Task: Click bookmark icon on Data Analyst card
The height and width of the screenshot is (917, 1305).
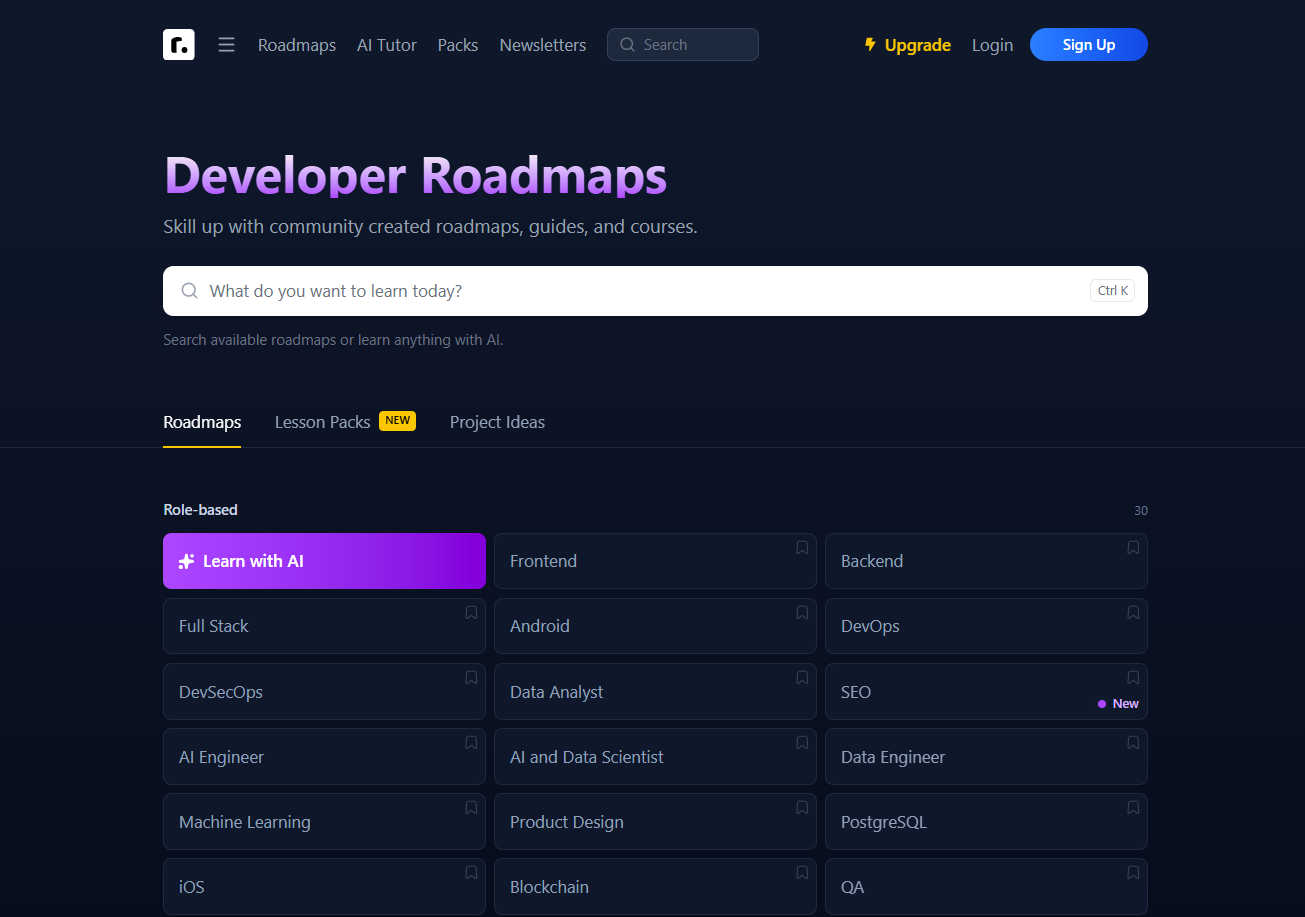Action: click(x=802, y=678)
